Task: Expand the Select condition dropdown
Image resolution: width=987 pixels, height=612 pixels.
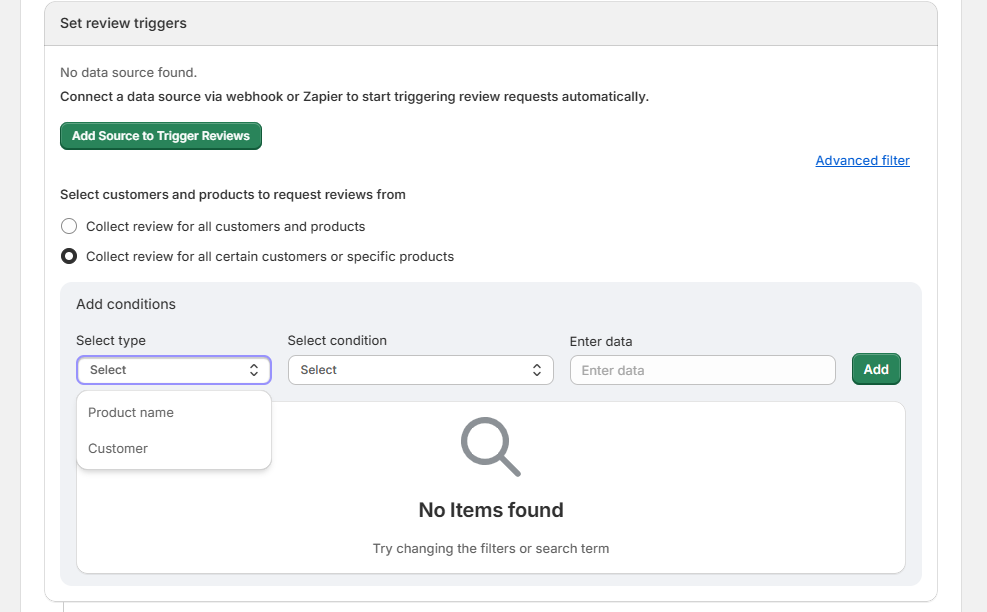Action: pyautogui.click(x=420, y=370)
